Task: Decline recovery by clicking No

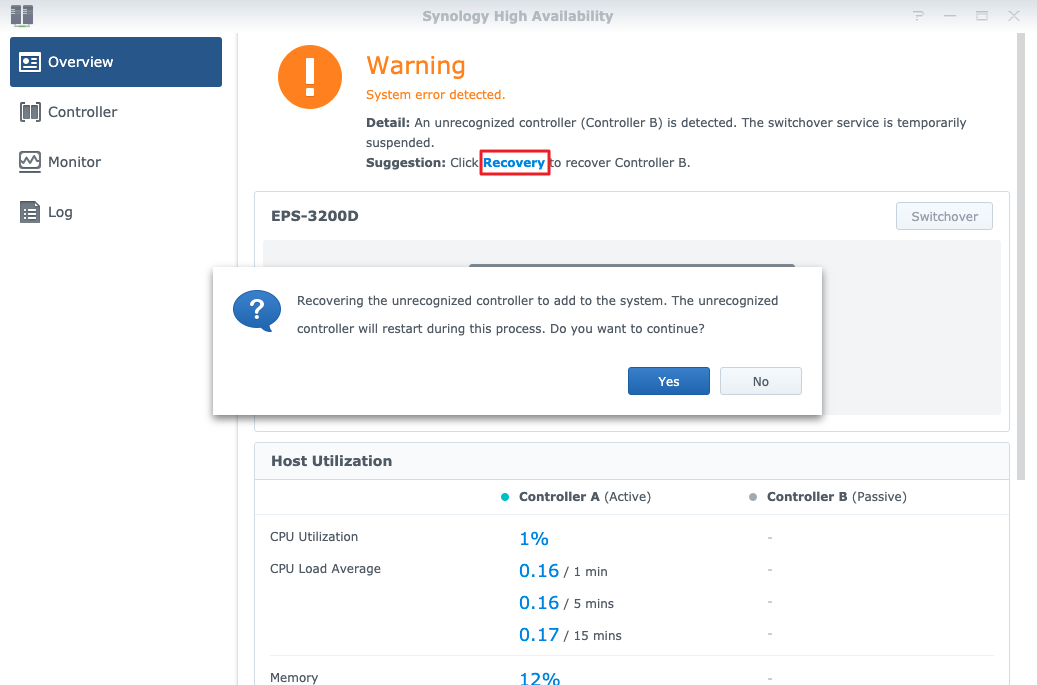Action: point(761,381)
